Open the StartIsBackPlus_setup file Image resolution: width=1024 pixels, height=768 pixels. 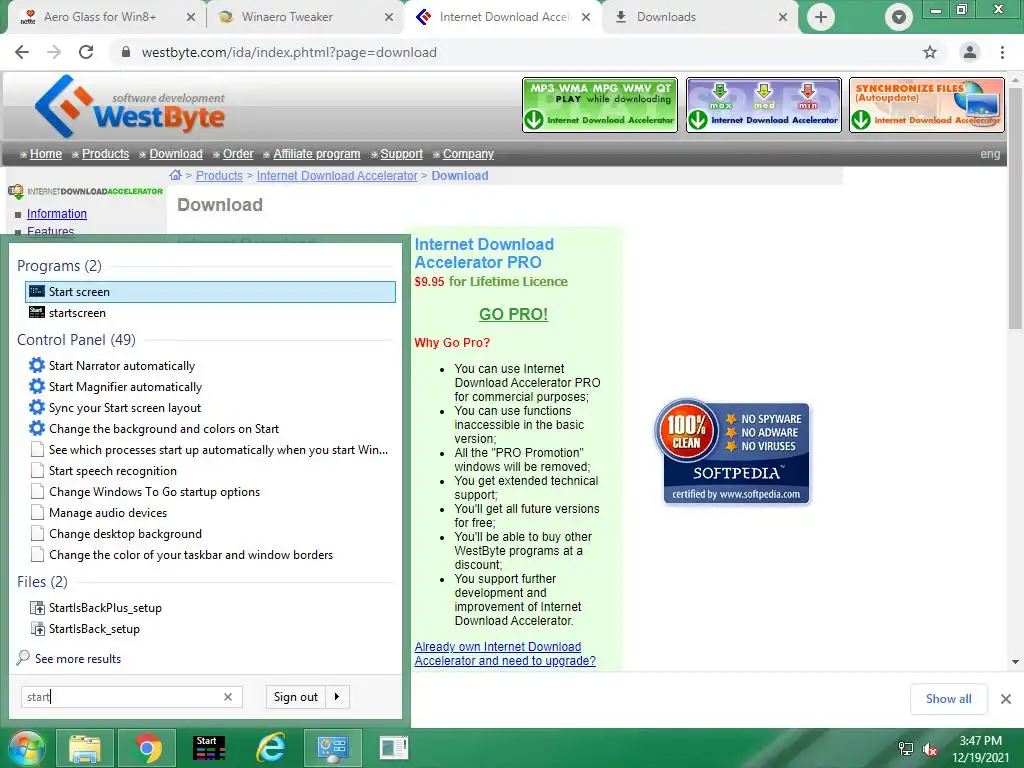[x=210, y=608]
